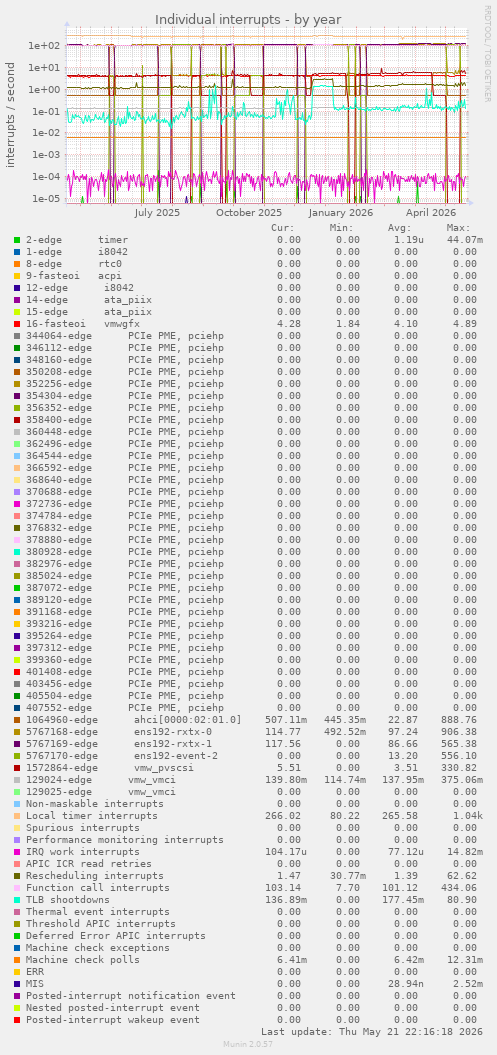Click the swatch for 5767168-edge ens192-rxtx-0
Screen dimensions: 497x1055
point(16,731)
